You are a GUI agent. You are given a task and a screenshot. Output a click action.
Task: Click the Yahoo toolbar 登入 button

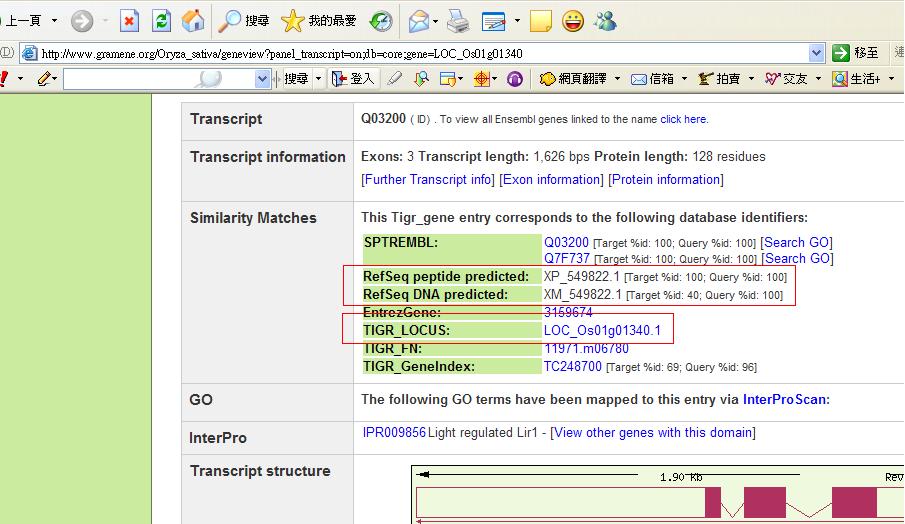[352, 78]
